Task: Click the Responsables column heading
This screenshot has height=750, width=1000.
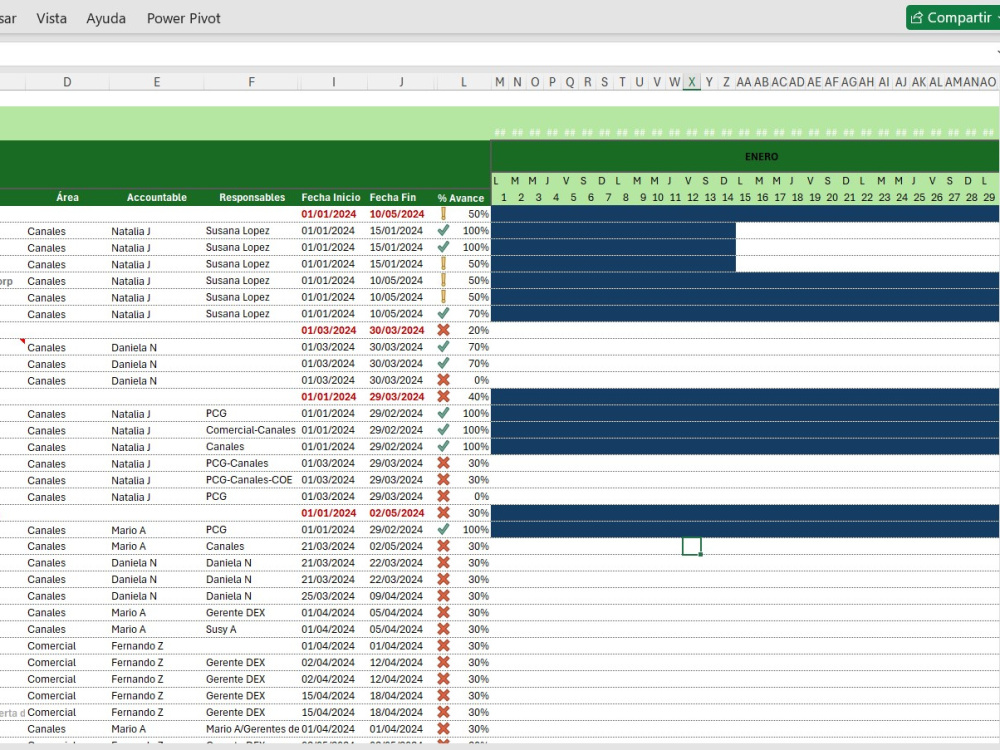Action: tap(252, 197)
